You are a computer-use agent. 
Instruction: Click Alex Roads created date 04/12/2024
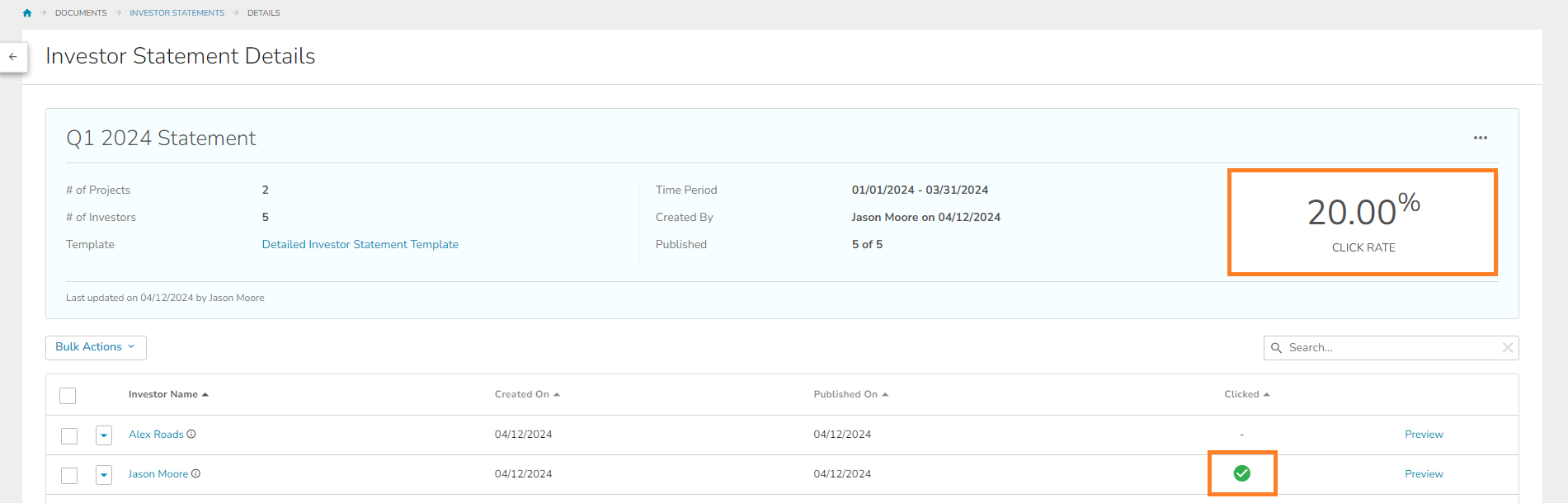(x=524, y=435)
